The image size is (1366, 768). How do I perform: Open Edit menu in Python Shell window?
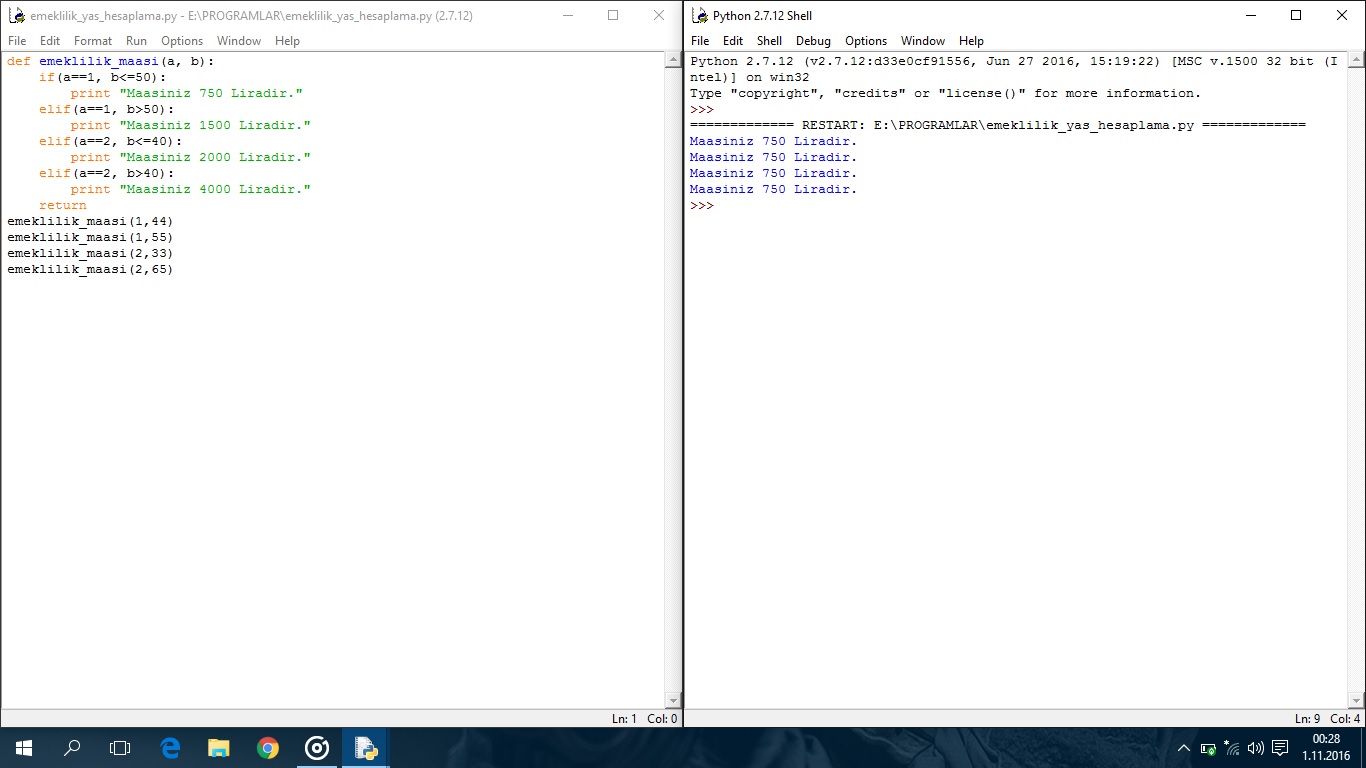tap(733, 41)
